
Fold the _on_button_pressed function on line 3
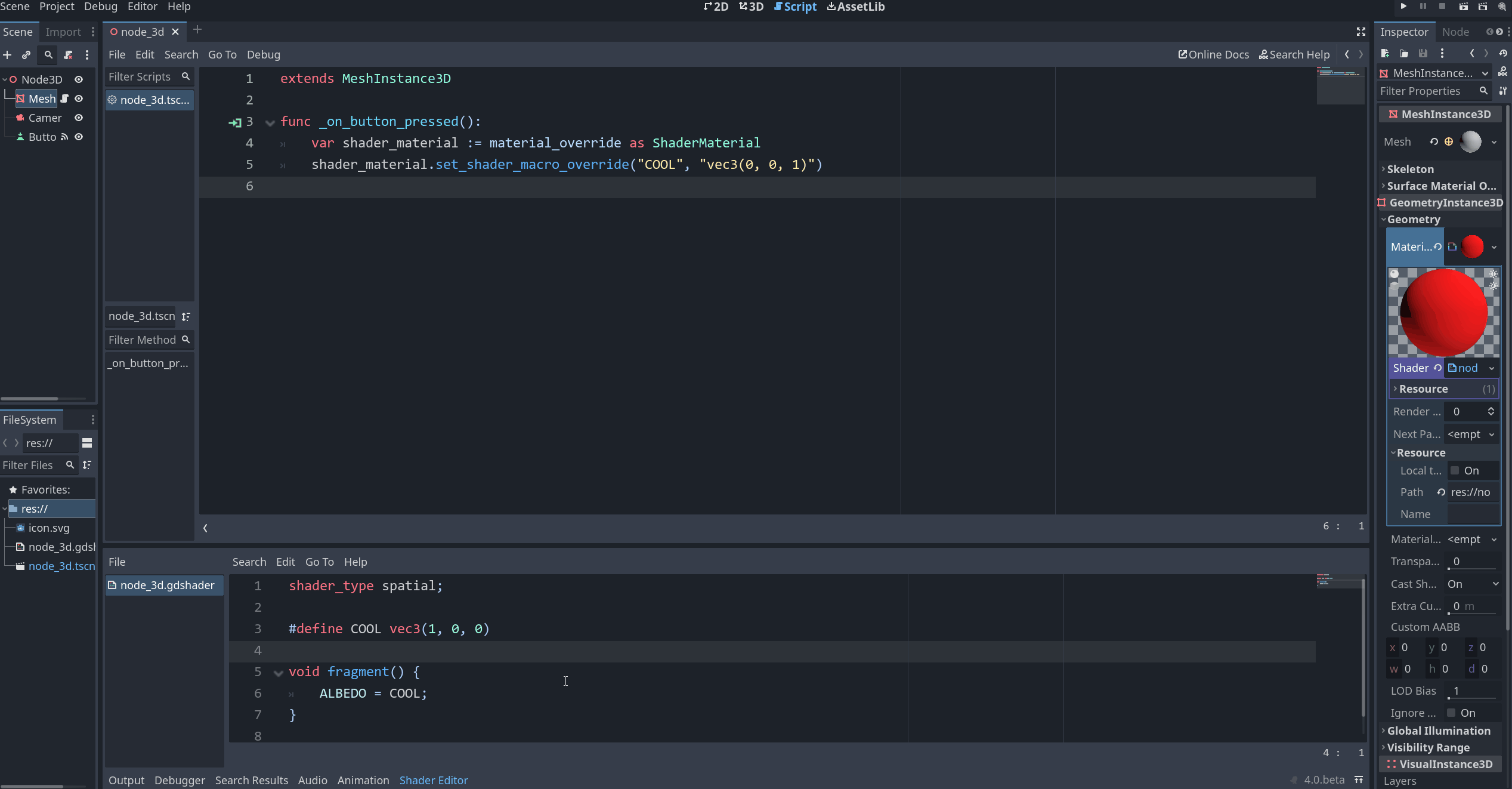pyautogui.click(x=270, y=122)
